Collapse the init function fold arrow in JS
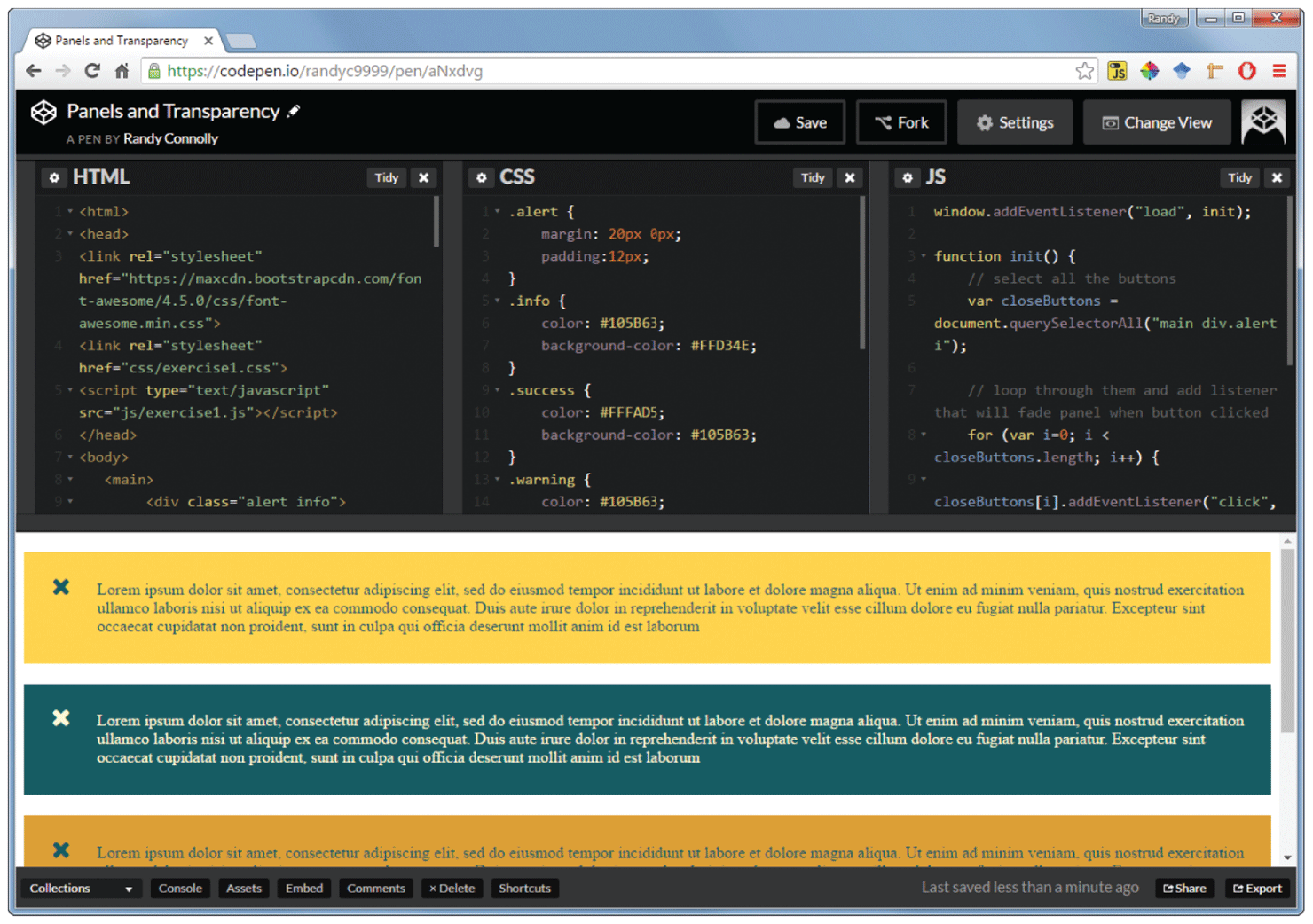This screenshot has height=924, width=1313. pos(924,256)
